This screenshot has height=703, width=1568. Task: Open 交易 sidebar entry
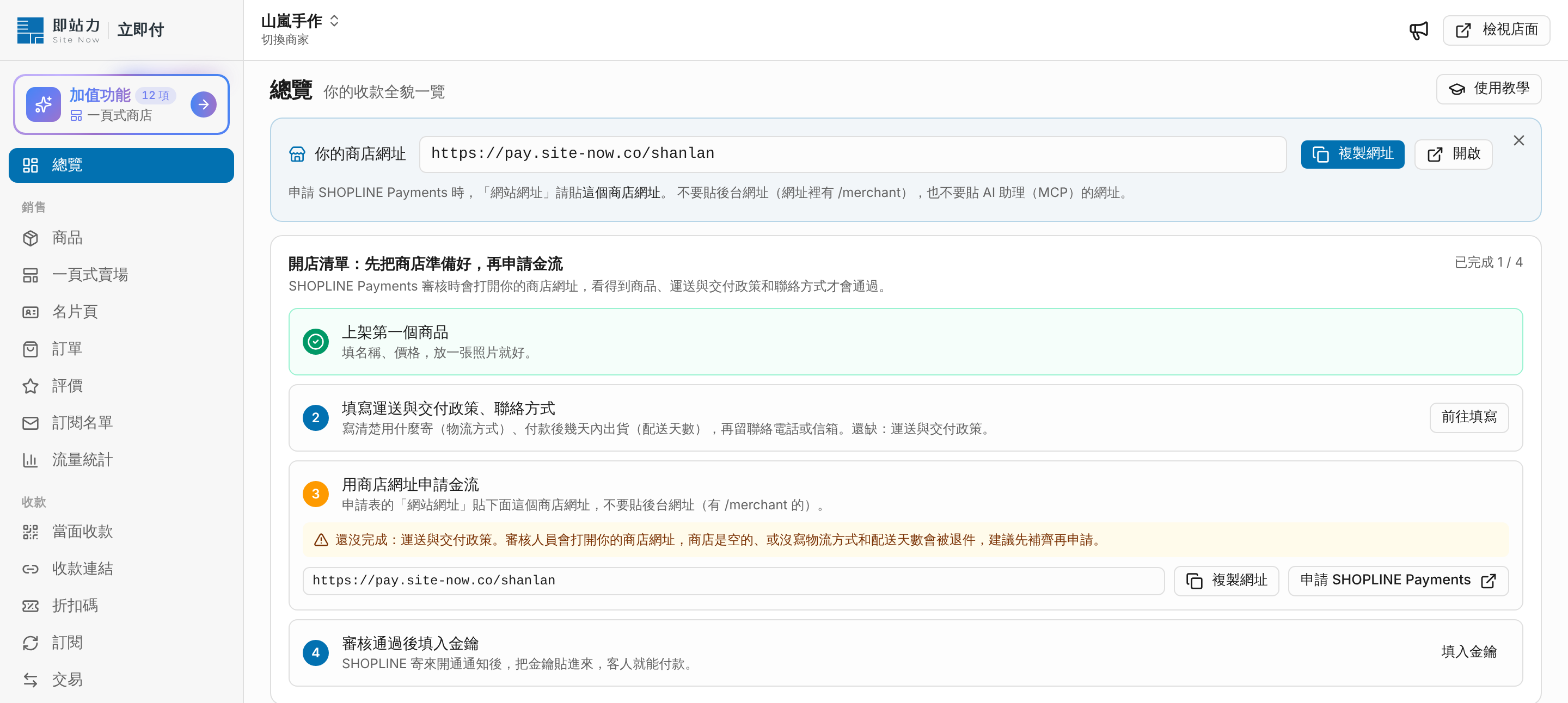click(121, 680)
